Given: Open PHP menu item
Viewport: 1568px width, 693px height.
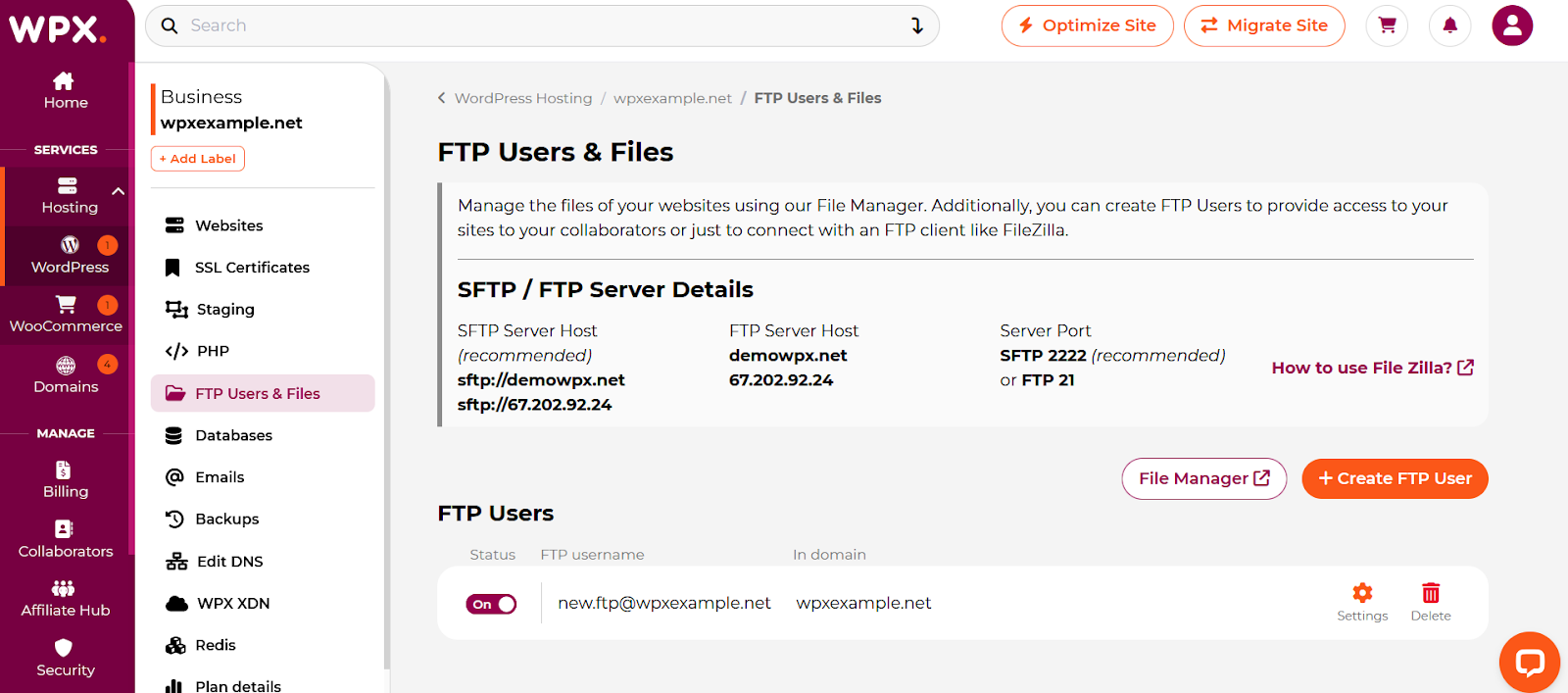Looking at the screenshot, I should click(263, 351).
